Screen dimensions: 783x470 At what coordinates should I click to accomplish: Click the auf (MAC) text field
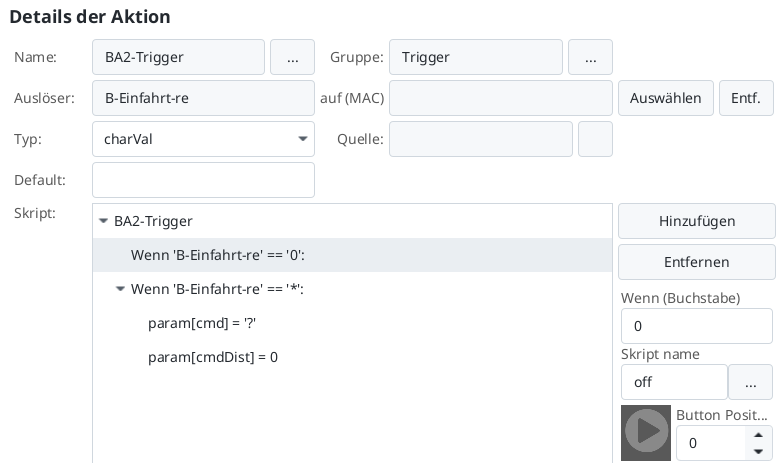(x=500, y=99)
